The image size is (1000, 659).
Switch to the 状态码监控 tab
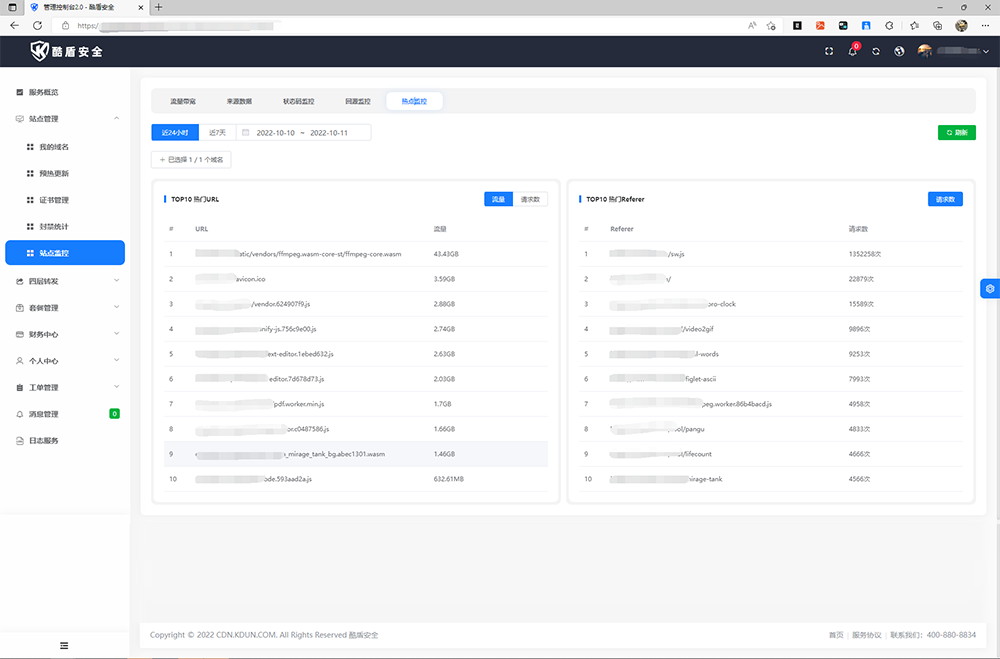[298, 101]
